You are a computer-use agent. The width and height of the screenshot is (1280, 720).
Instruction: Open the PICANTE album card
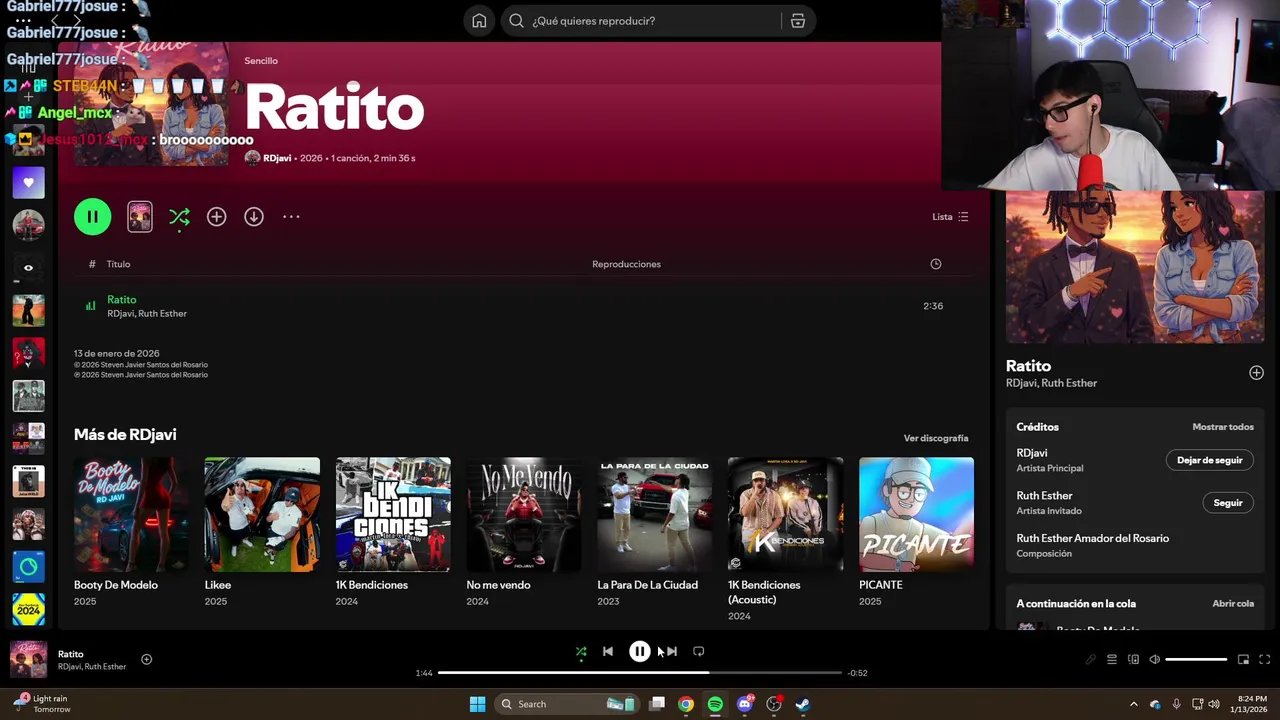916,532
